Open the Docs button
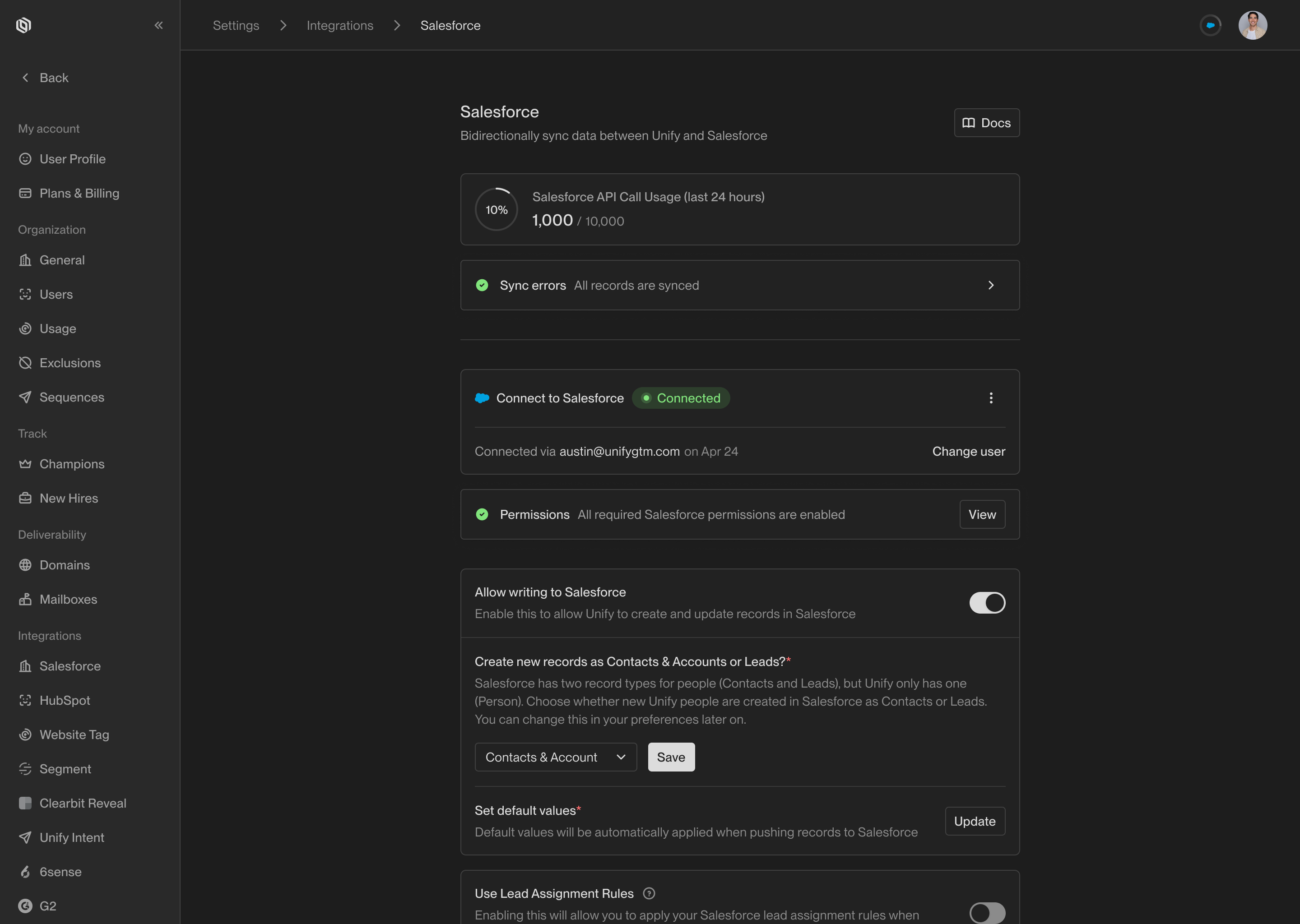The image size is (1300, 924). [986, 123]
